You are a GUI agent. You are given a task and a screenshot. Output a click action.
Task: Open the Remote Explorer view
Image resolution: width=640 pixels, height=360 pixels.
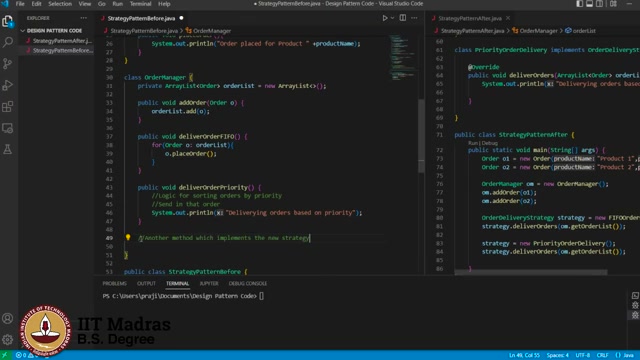click(x=8, y=128)
